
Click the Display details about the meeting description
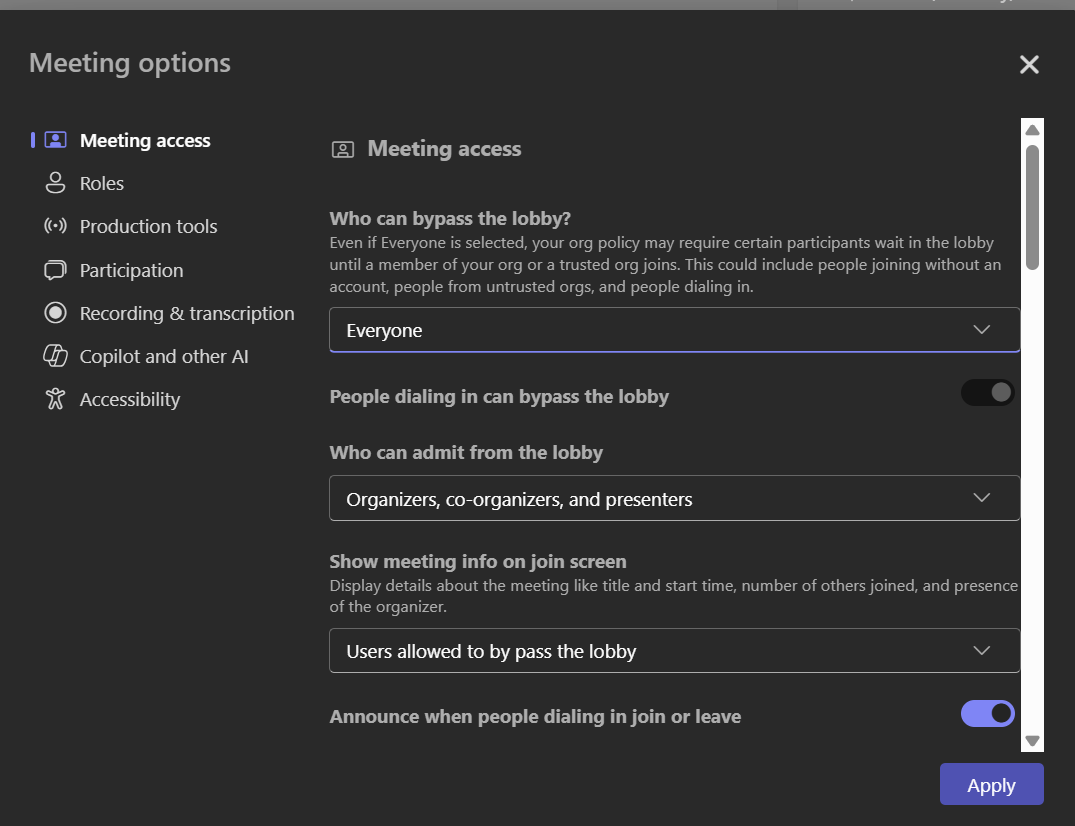click(x=673, y=596)
